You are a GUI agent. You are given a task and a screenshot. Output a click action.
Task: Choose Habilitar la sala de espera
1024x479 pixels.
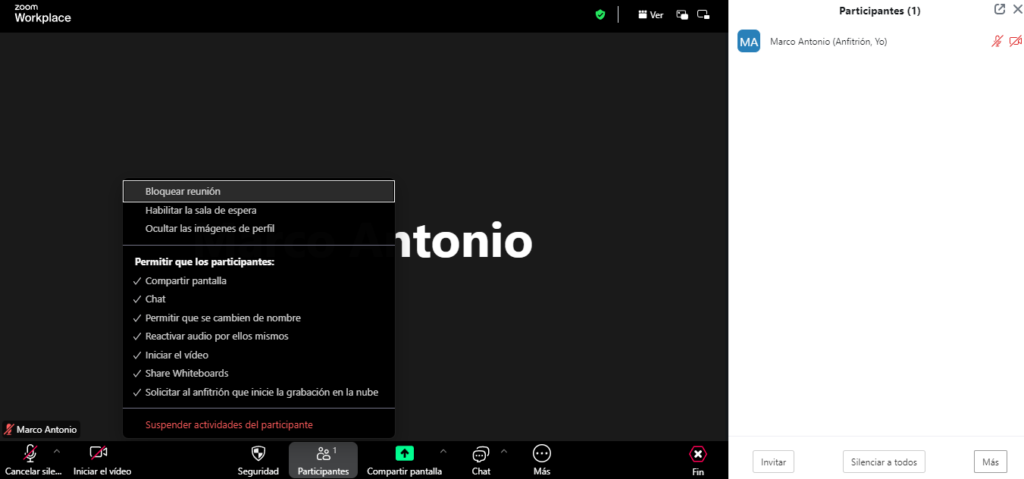click(201, 210)
